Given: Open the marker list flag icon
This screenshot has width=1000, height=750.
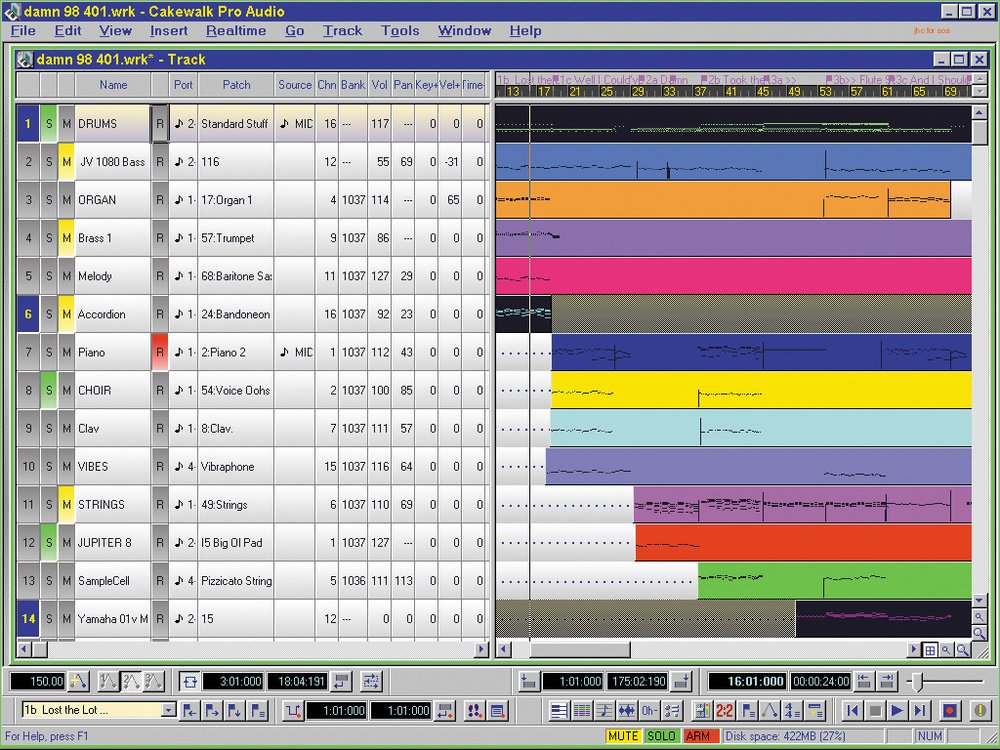Looking at the screenshot, I should [258, 710].
